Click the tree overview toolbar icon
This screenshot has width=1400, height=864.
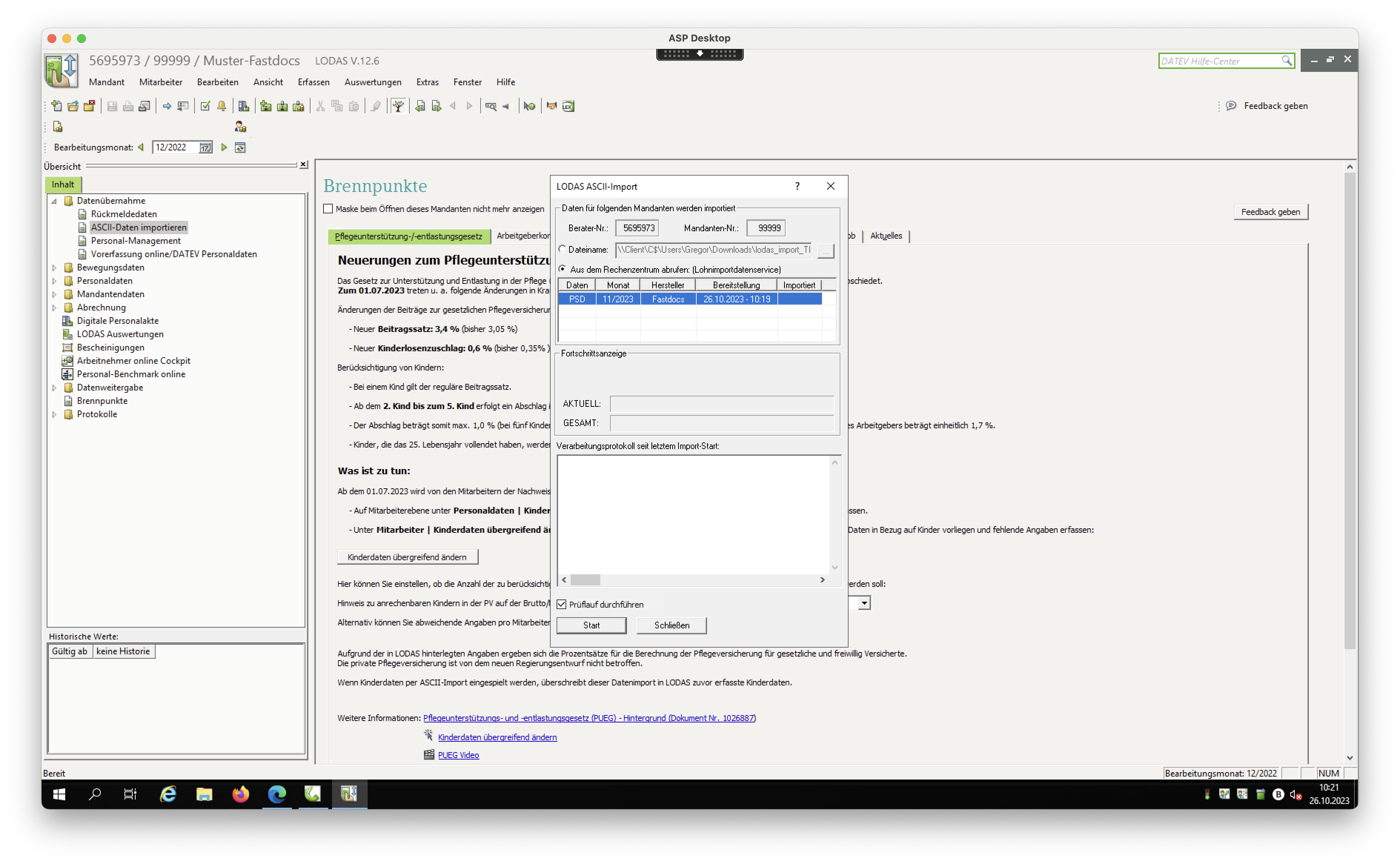point(398,106)
